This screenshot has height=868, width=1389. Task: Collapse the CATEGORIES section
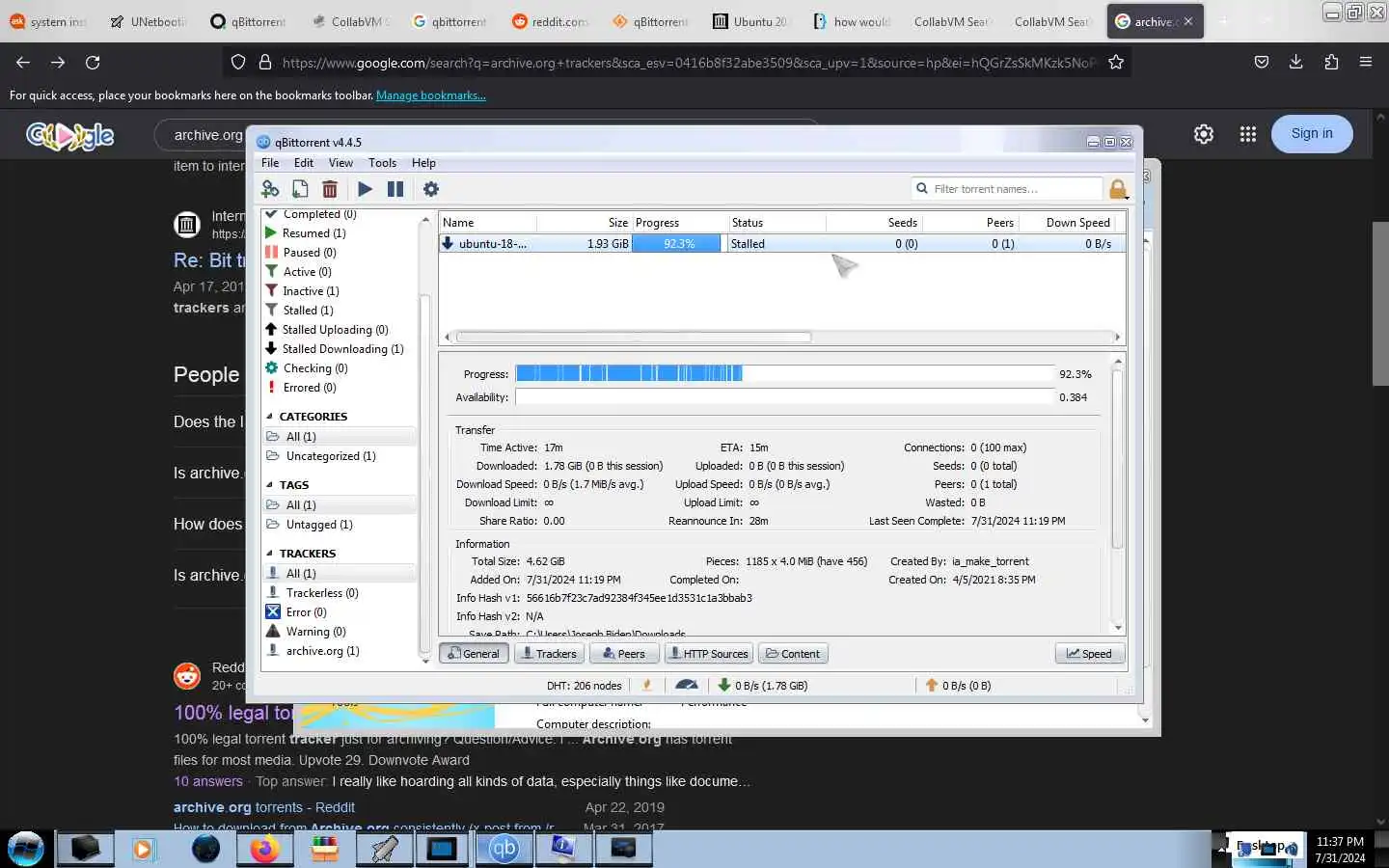tap(269, 417)
